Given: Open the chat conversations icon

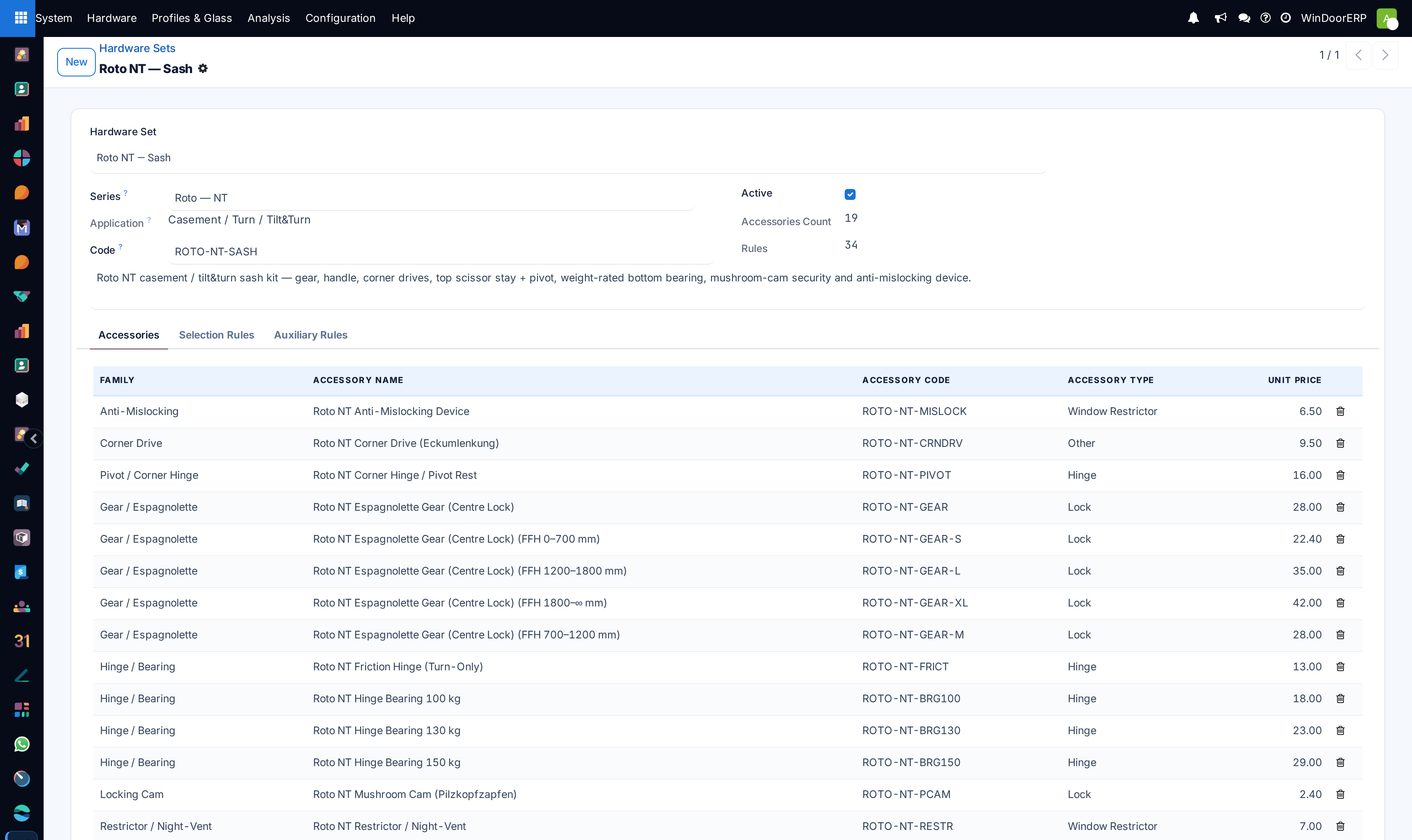Looking at the screenshot, I should [1244, 18].
